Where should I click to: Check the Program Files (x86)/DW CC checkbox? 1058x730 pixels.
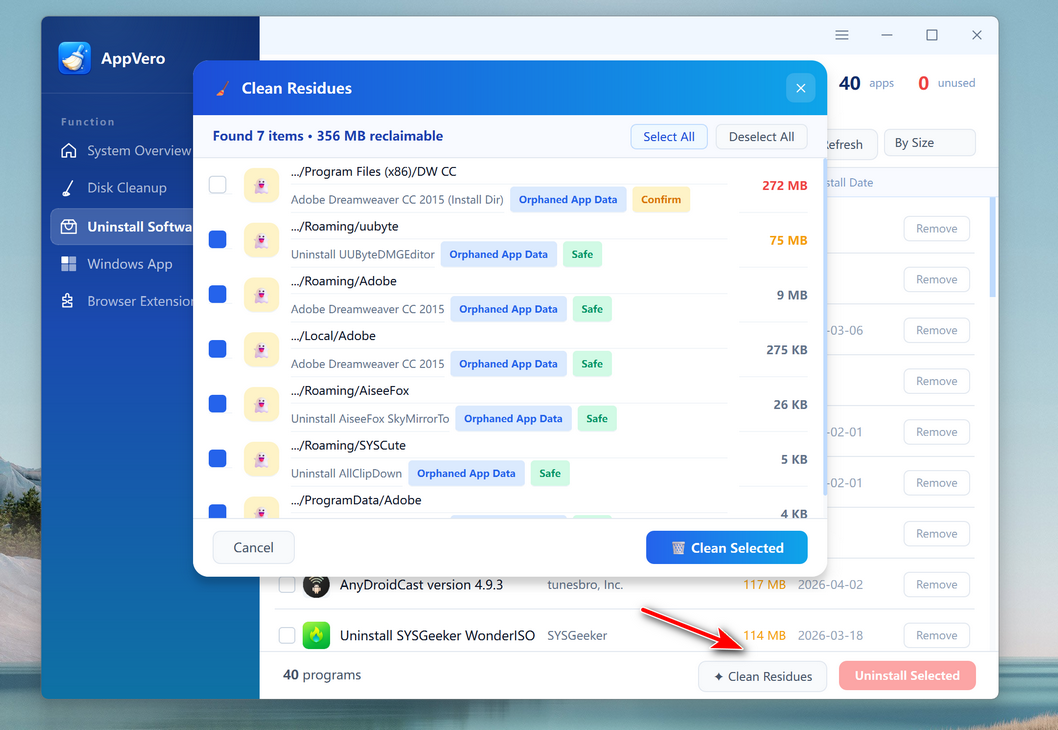click(217, 185)
